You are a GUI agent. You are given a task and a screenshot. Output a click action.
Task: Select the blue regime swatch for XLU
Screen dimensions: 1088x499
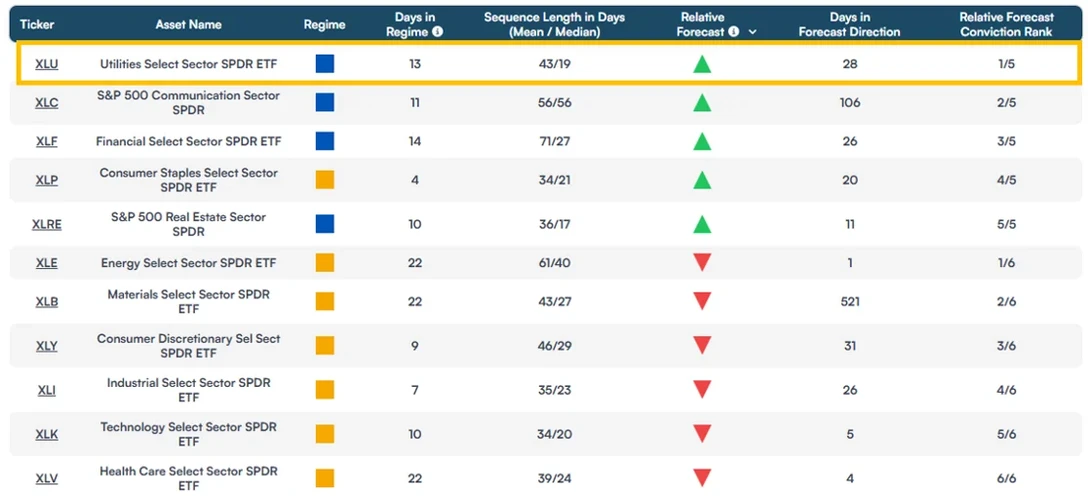coord(325,64)
